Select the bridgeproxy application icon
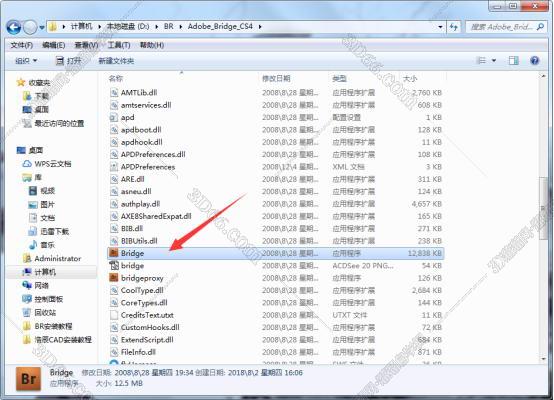This screenshot has width=554, height=400. [x=114, y=278]
